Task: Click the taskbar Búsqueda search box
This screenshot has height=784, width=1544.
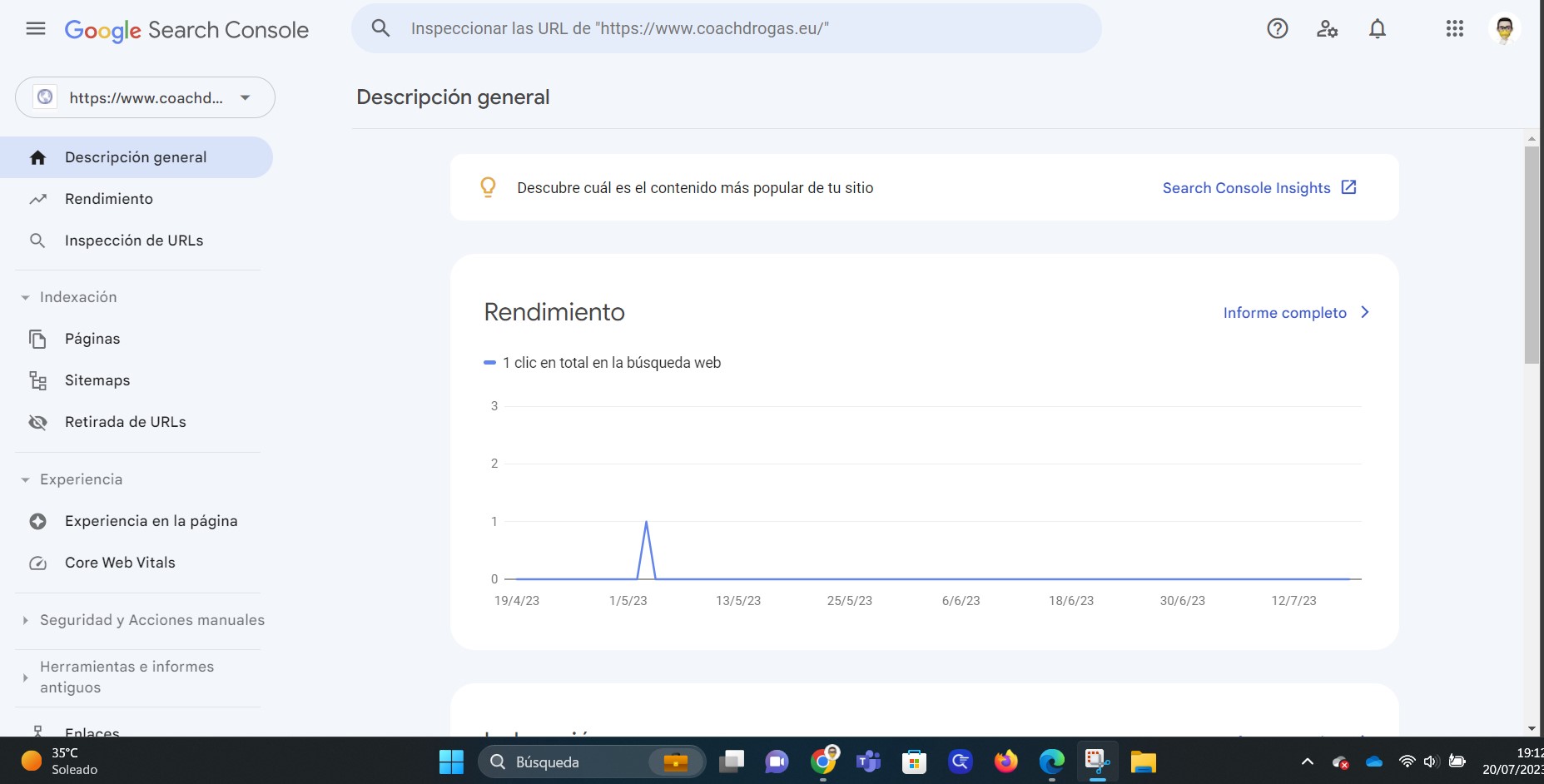Action: tap(591, 762)
